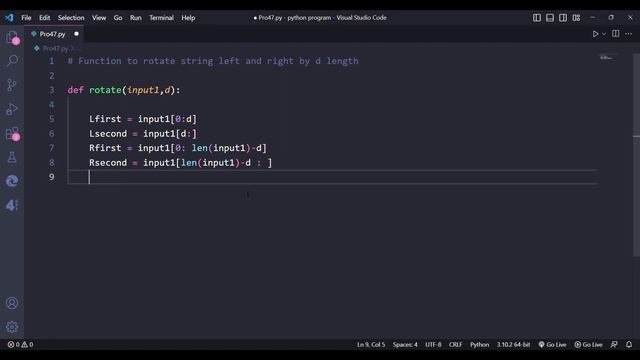This screenshot has height=360, width=640.
Task: Open the Manage gear icon
Action: 12,327
